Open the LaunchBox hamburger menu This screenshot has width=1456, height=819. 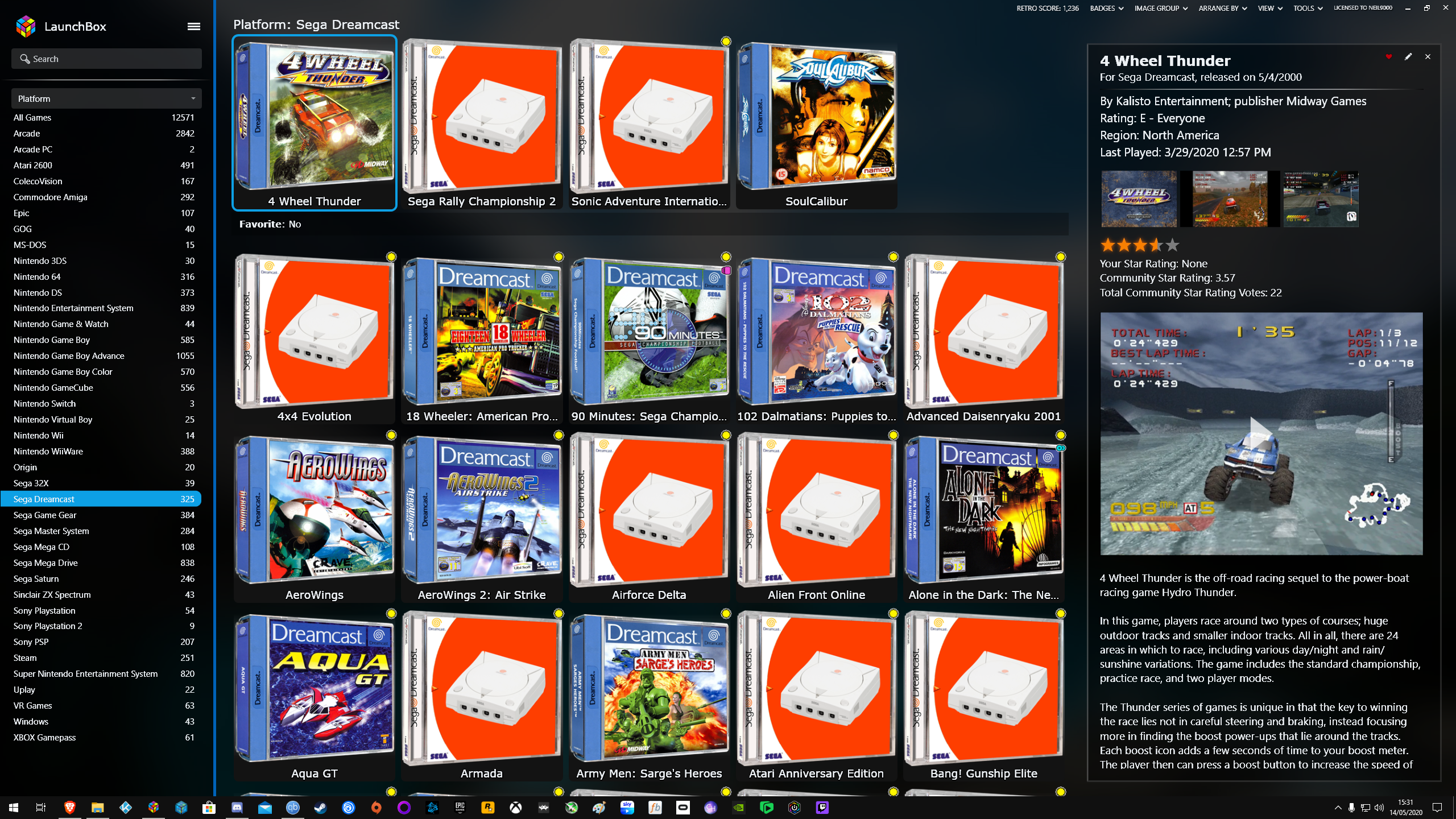(194, 26)
